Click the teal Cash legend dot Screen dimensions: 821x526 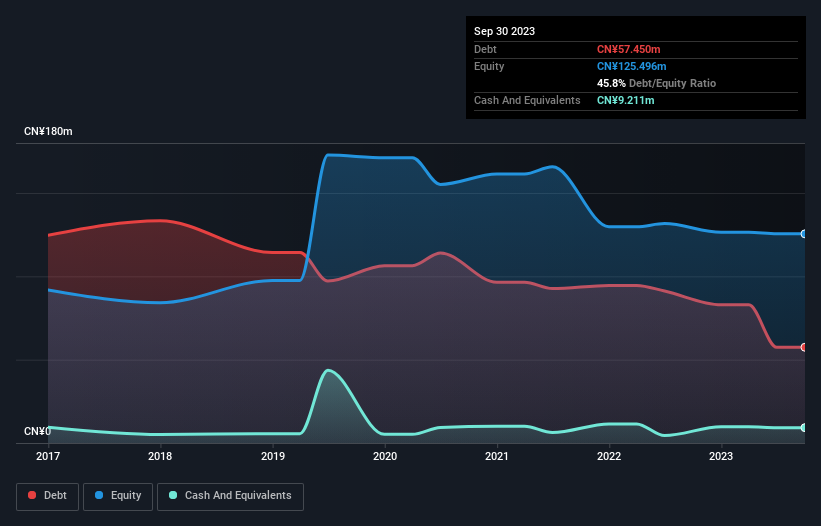click(x=173, y=495)
